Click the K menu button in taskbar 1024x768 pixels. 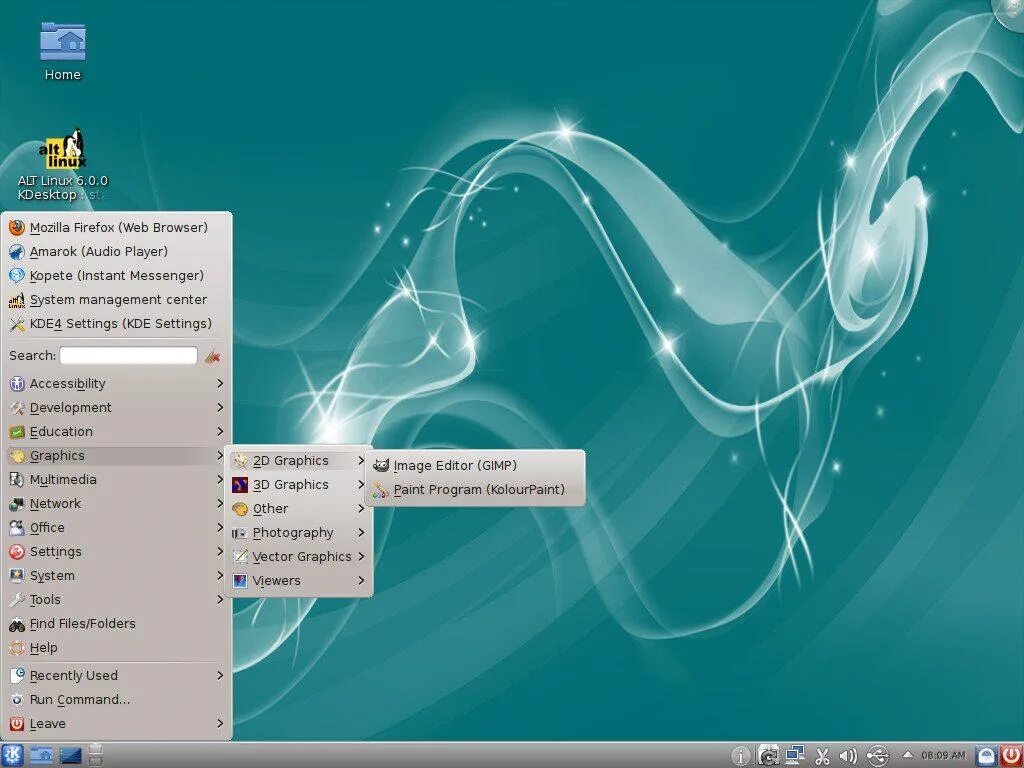tap(12, 756)
